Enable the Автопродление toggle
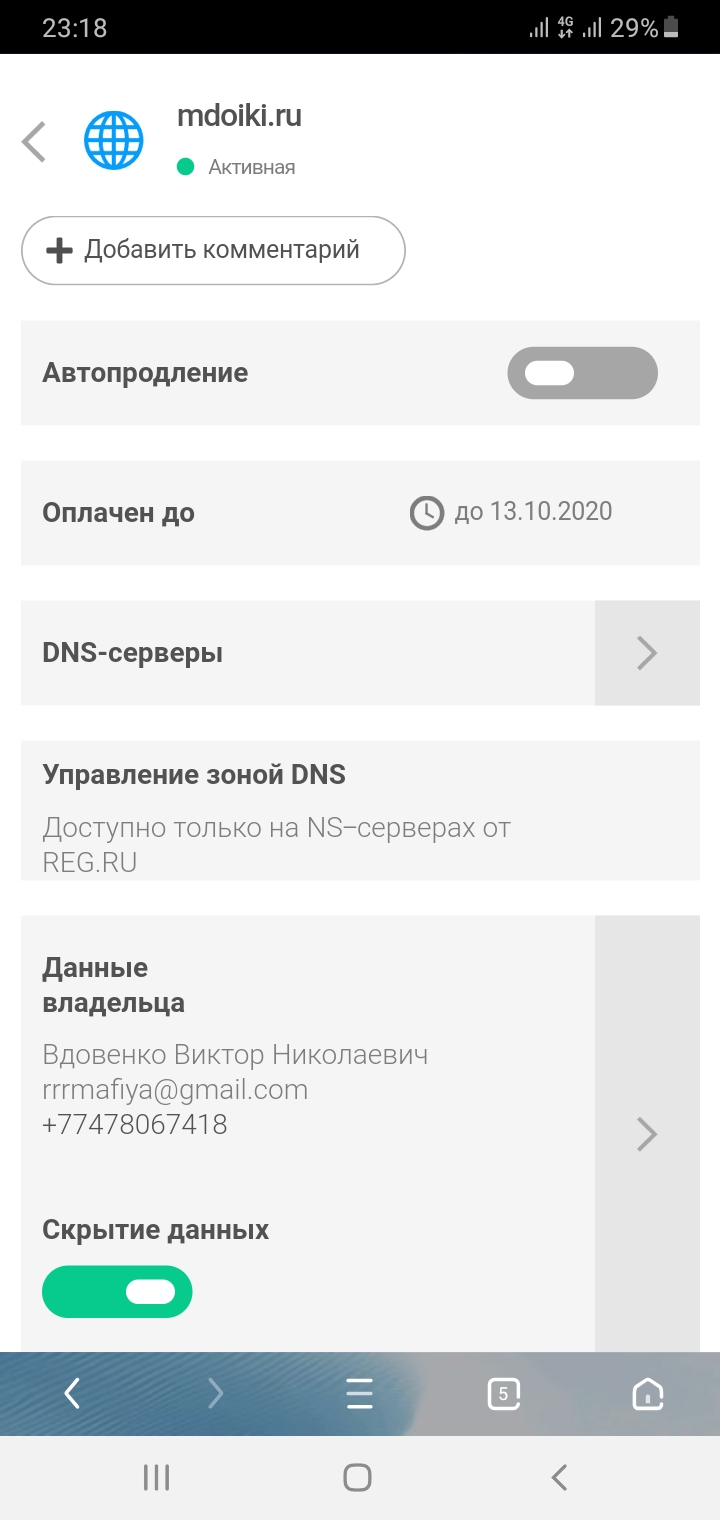Image resolution: width=720 pixels, height=1520 pixels. [582, 373]
